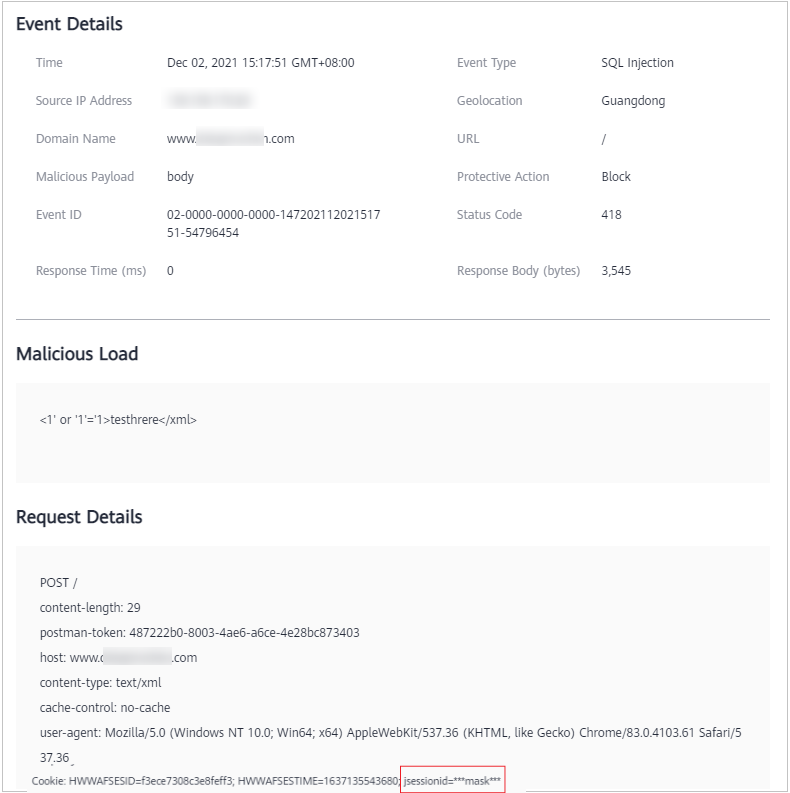Select the Event ID value starting 02-0000

(274, 224)
